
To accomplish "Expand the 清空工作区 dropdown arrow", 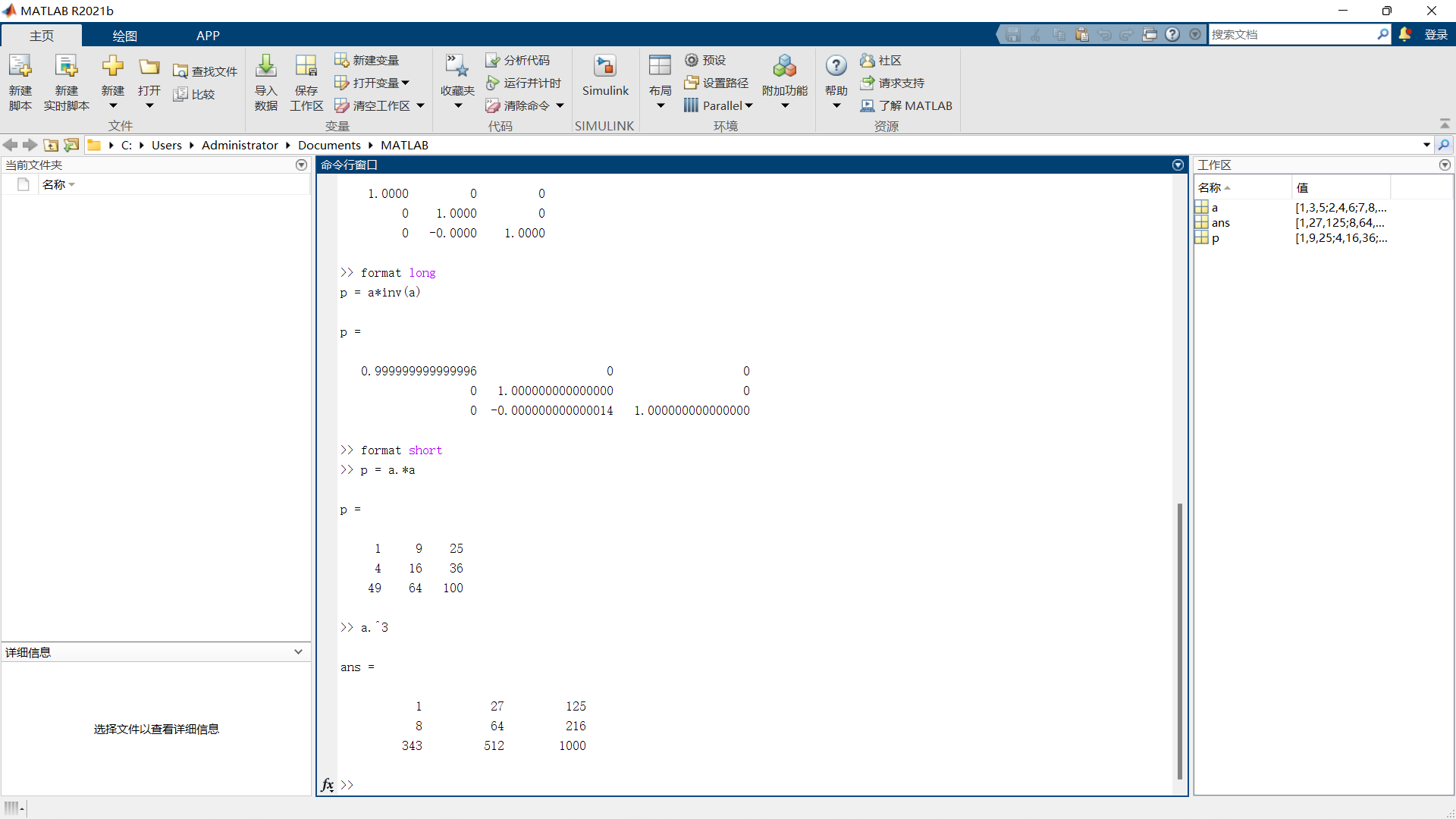I will [x=420, y=105].
